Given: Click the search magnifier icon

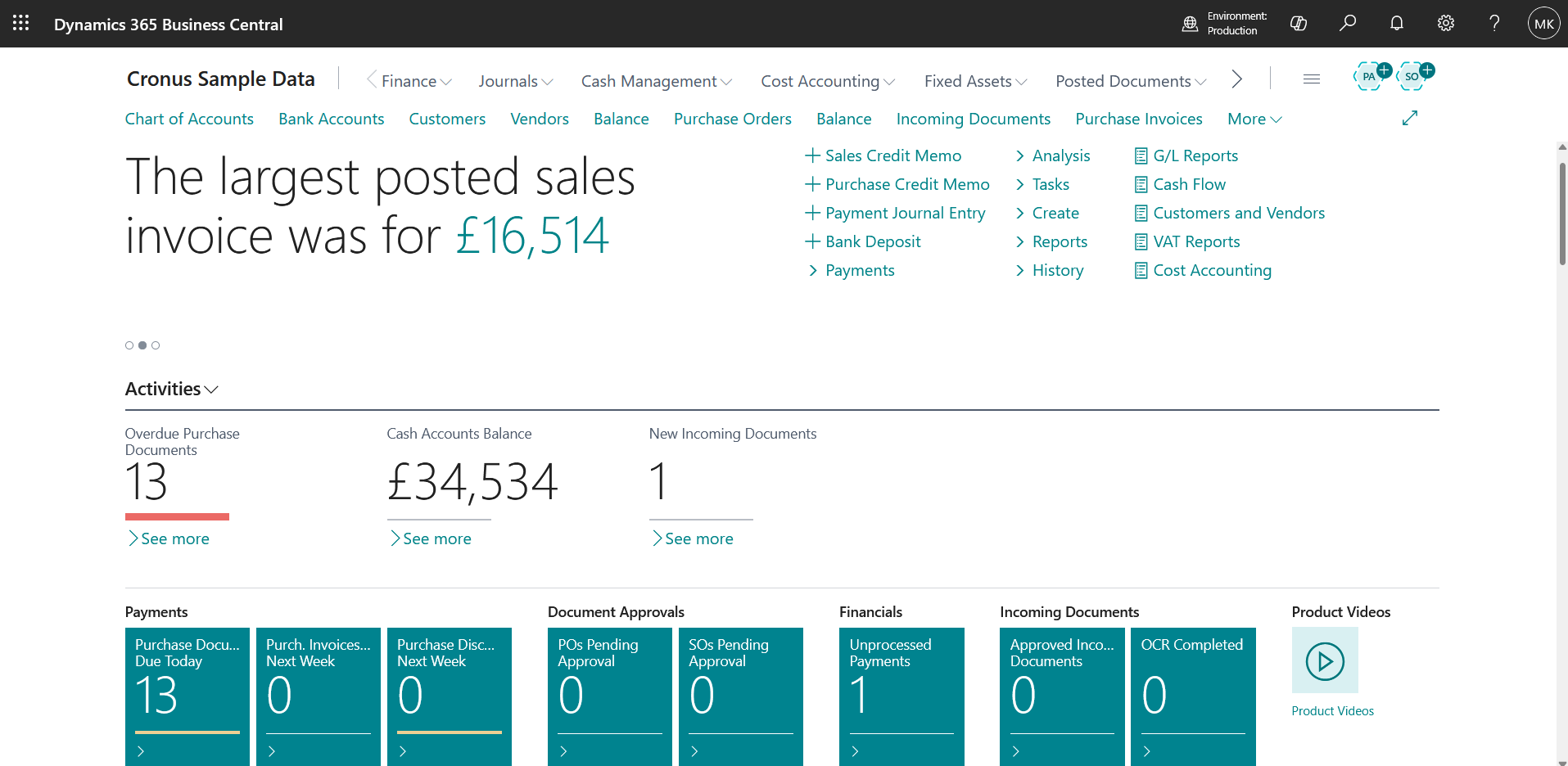Looking at the screenshot, I should click(x=1347, y=24).
